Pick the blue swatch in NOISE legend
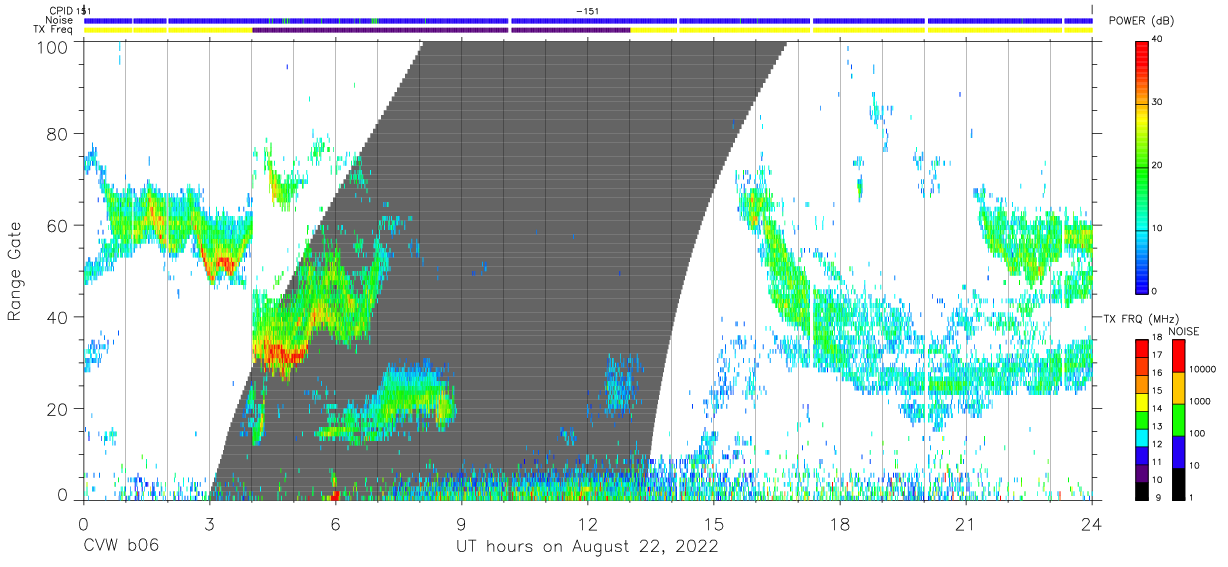Viewport: 1228px width, 567px height. click(x=1178, y=452)
